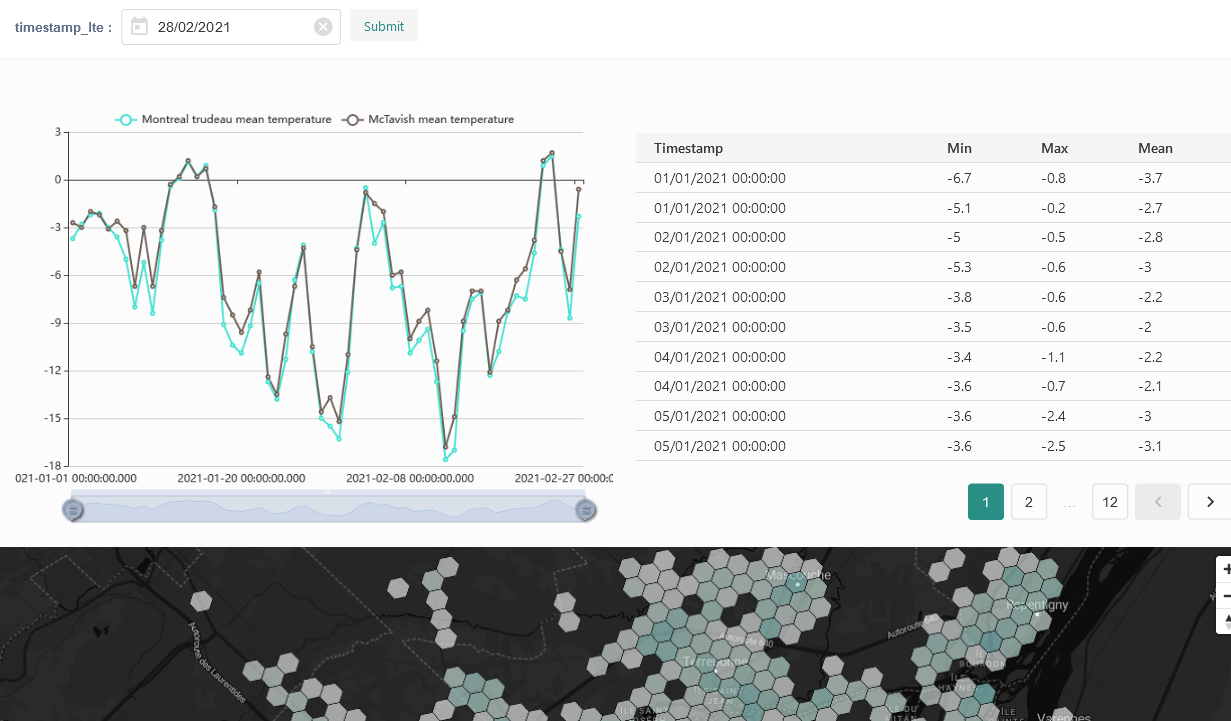Go to page 12 of the table

click(x=1110, y=502)
